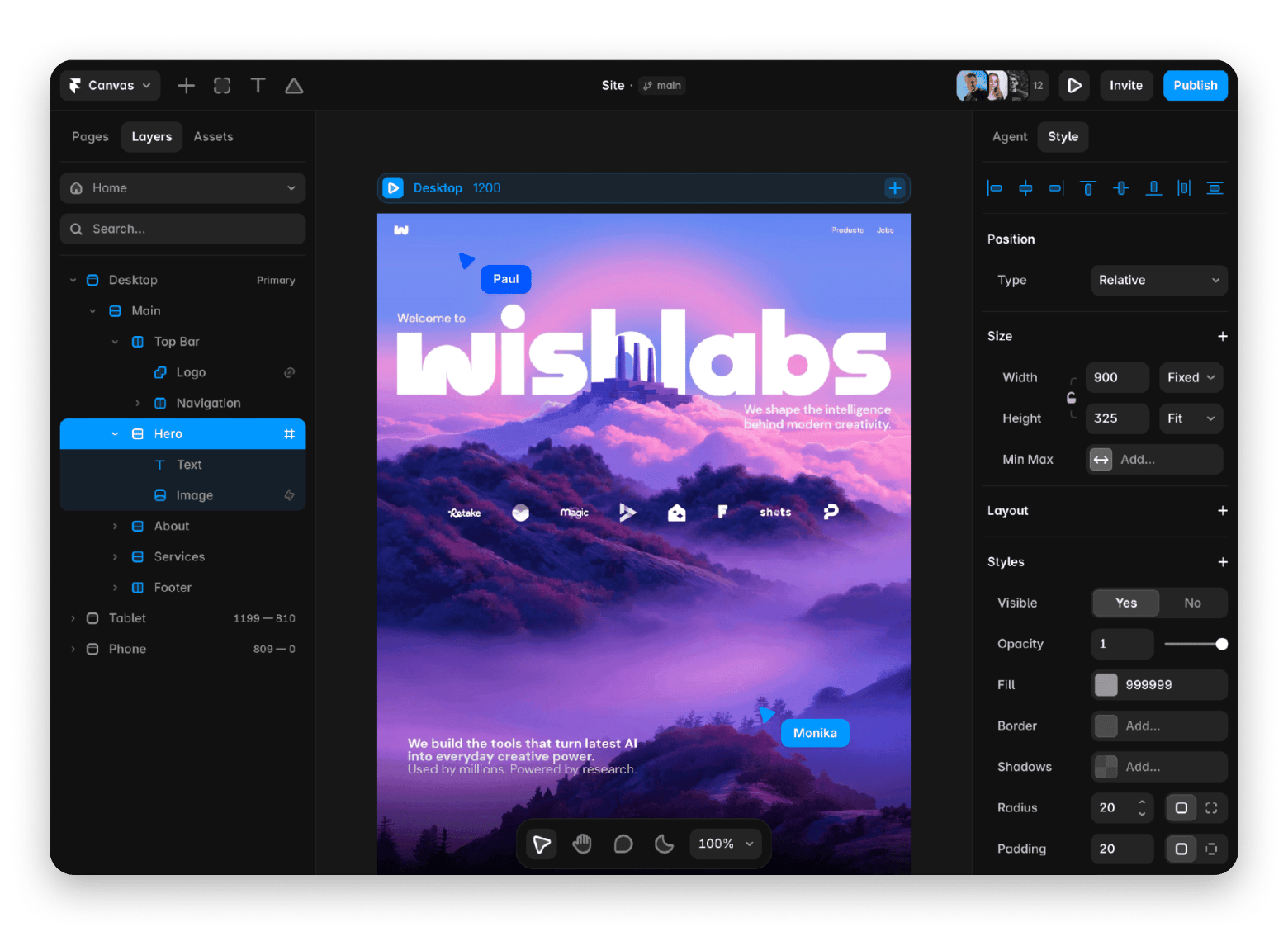Open the Canvas menu dropdown
Viewport: 1288px width, 941px height.
click(111, 86)
